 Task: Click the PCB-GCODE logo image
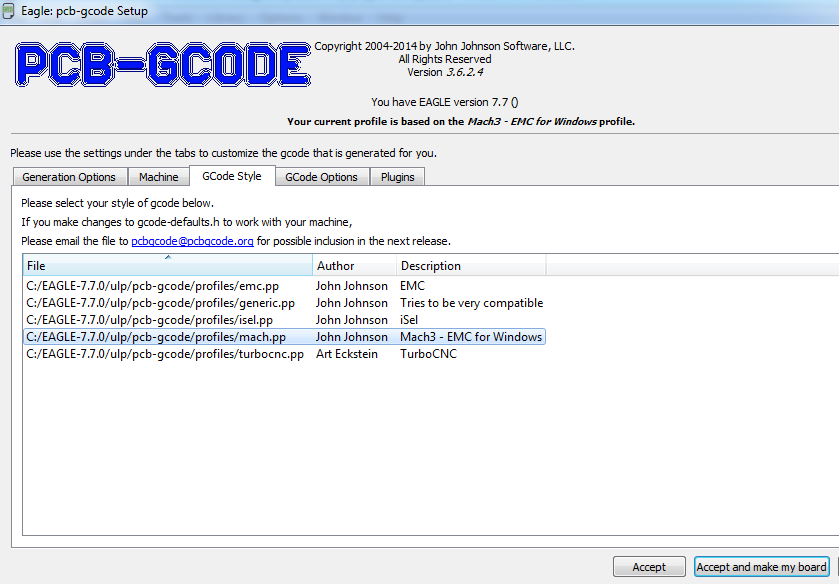163,64
